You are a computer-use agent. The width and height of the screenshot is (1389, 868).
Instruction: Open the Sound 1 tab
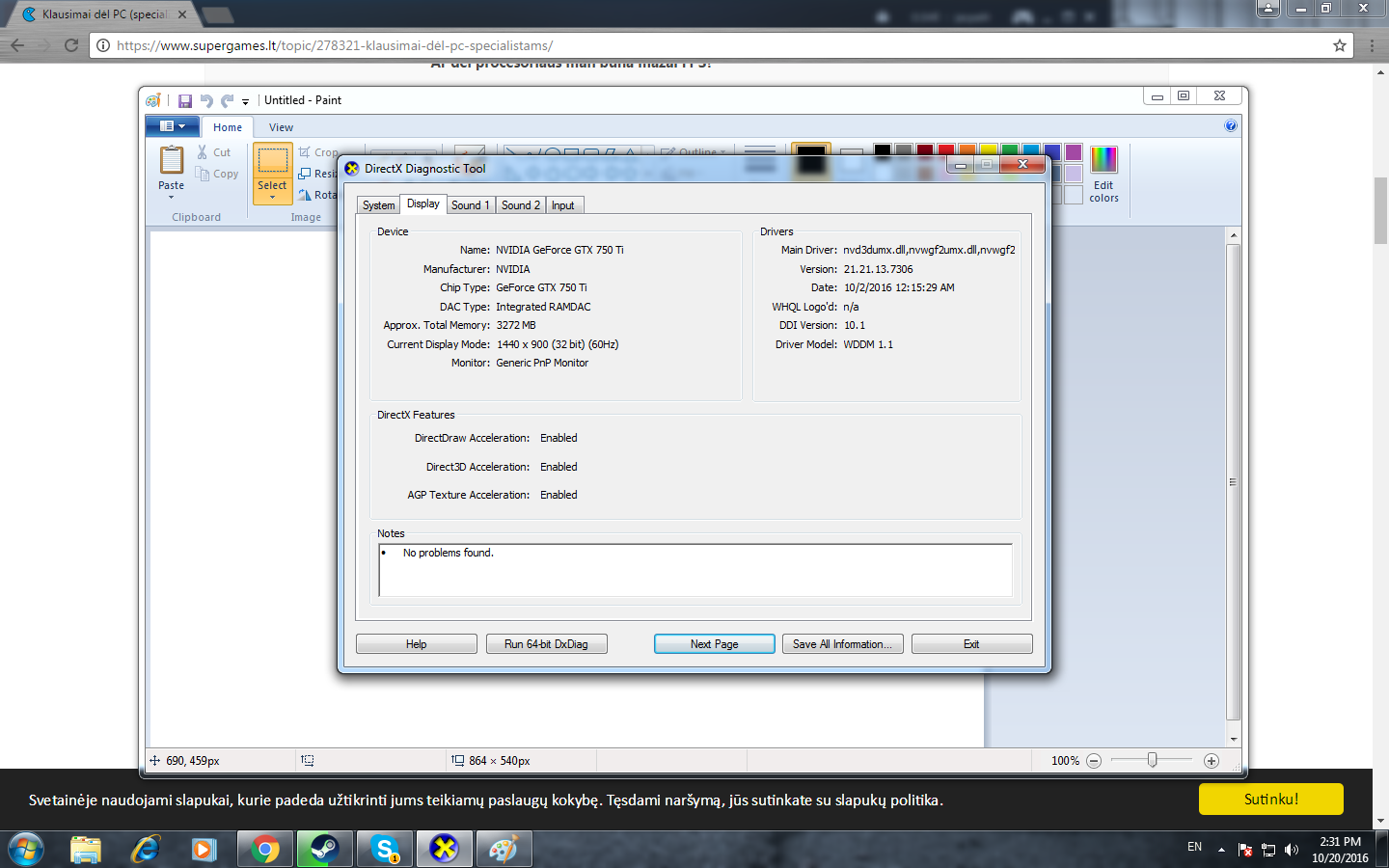[x=471, y=205]
